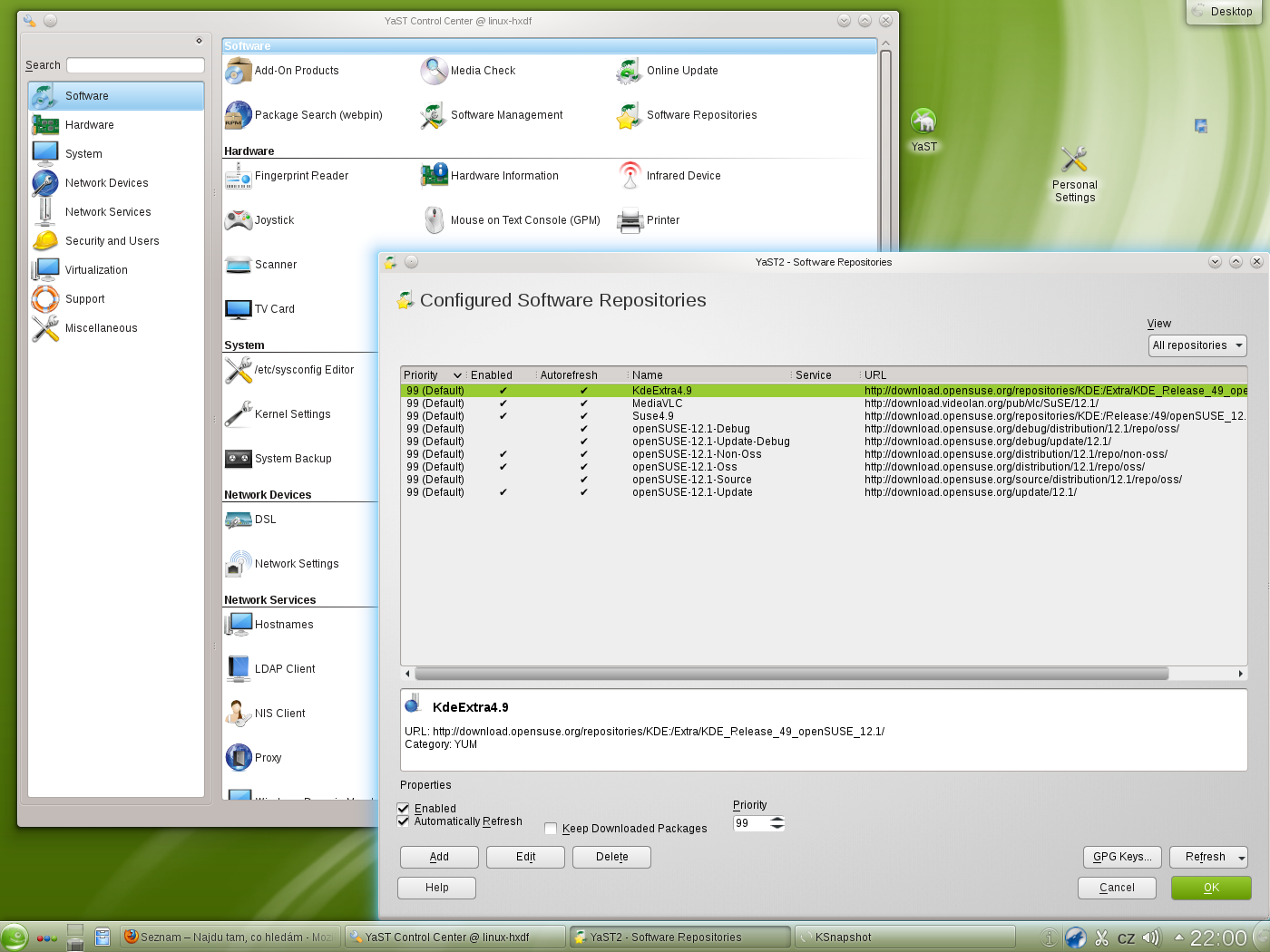This screenshot has height=952, width=1270.
Task: Open the All repositories View dropdown
Action: click(1197, 345)
